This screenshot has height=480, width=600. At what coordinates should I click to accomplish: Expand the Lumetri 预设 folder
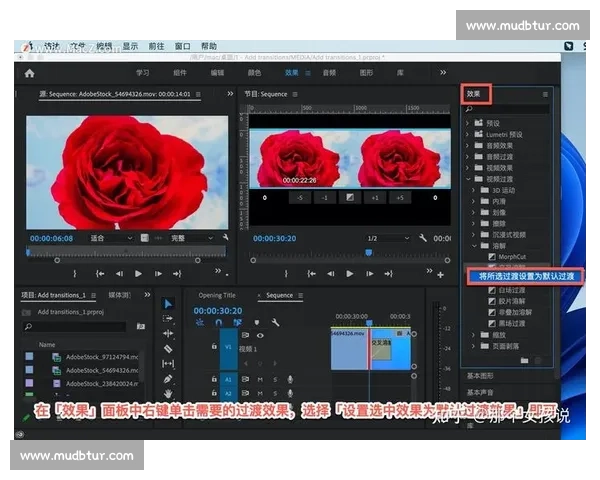point(469,134)
